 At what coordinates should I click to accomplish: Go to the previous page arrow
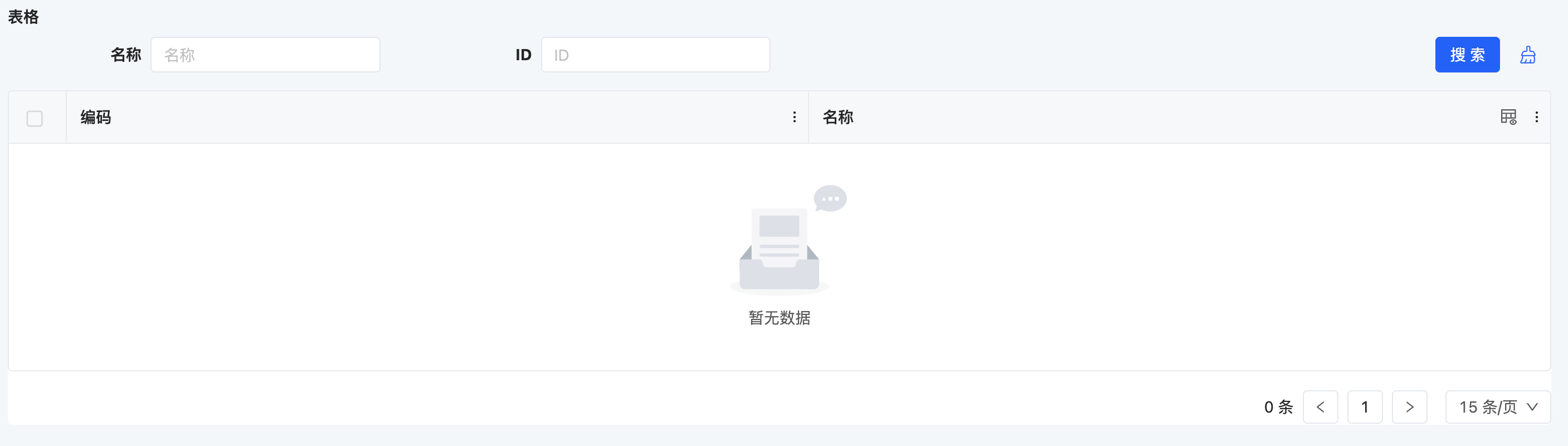pos(1319,407)
